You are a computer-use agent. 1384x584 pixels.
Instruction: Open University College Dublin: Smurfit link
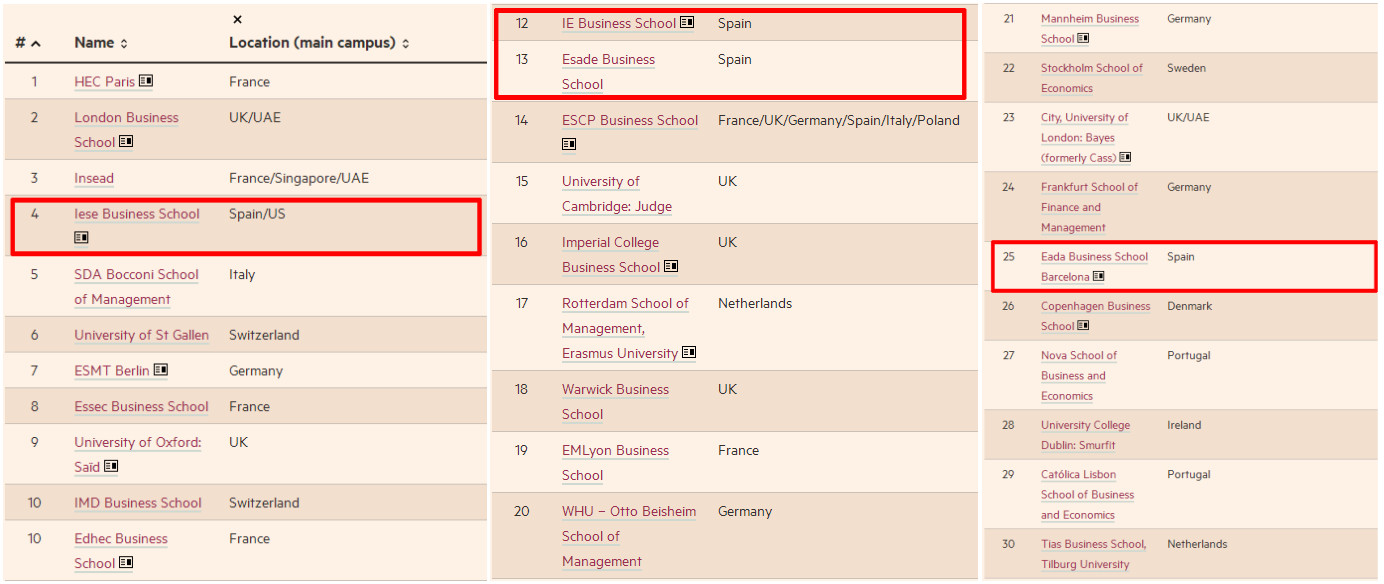click(1085, 435)
